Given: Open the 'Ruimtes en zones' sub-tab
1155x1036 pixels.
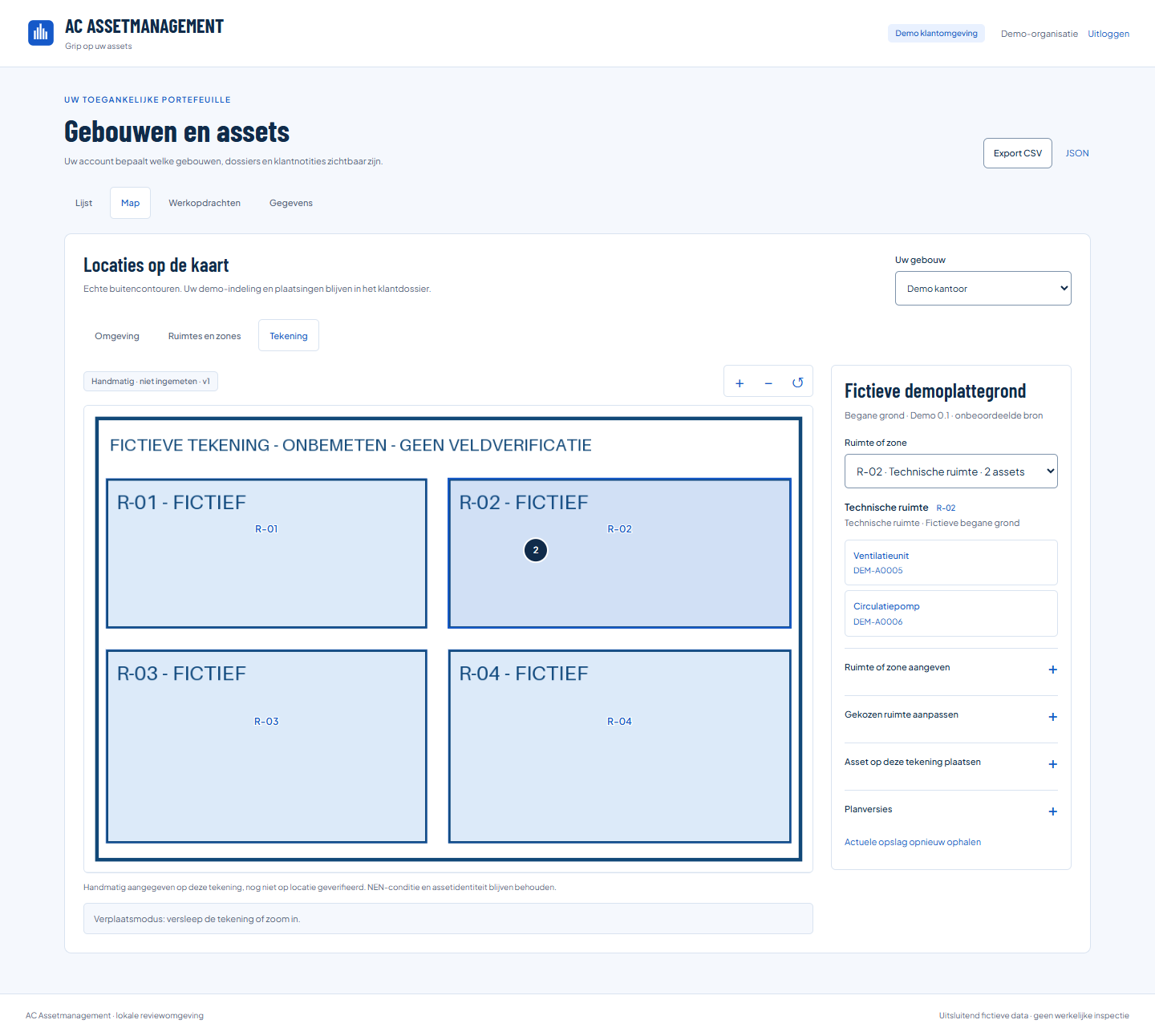Looking at the screenshot, I should pos(205,336).
